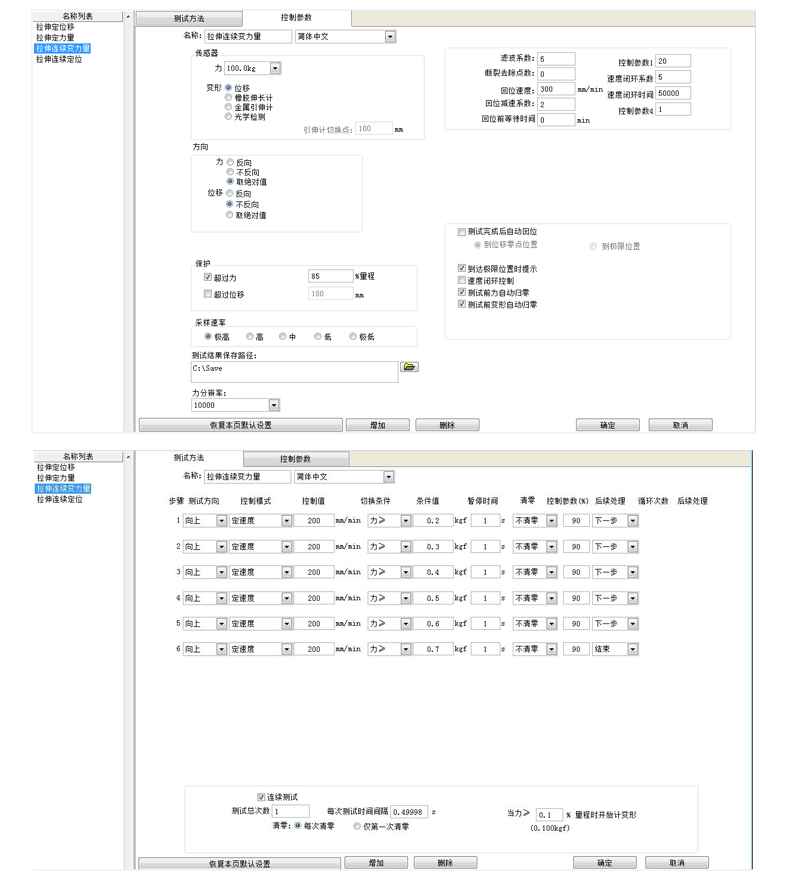Uncheck the 连续测试 checkbox
The image size is (790, 883).
pos(262,797)
